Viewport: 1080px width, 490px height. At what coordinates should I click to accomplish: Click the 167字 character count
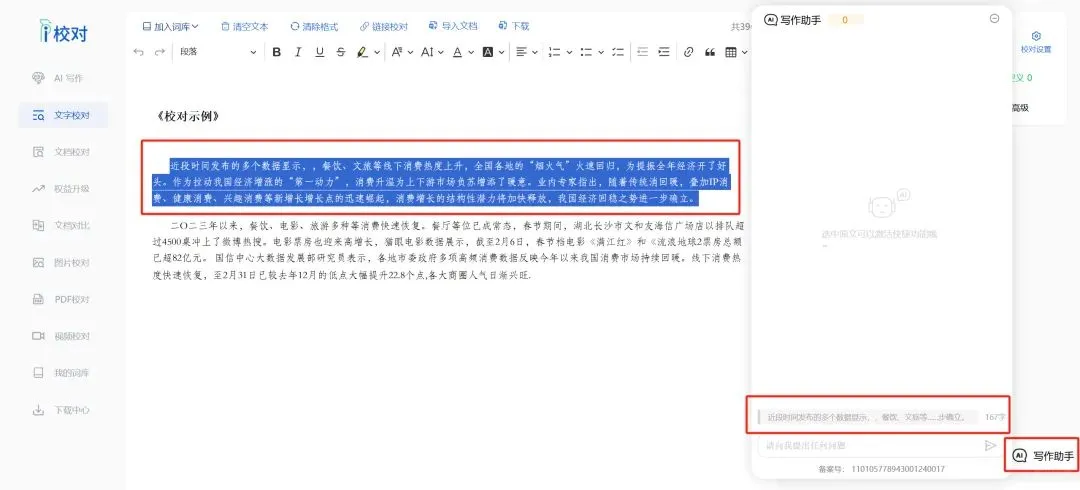coord(995,417)
